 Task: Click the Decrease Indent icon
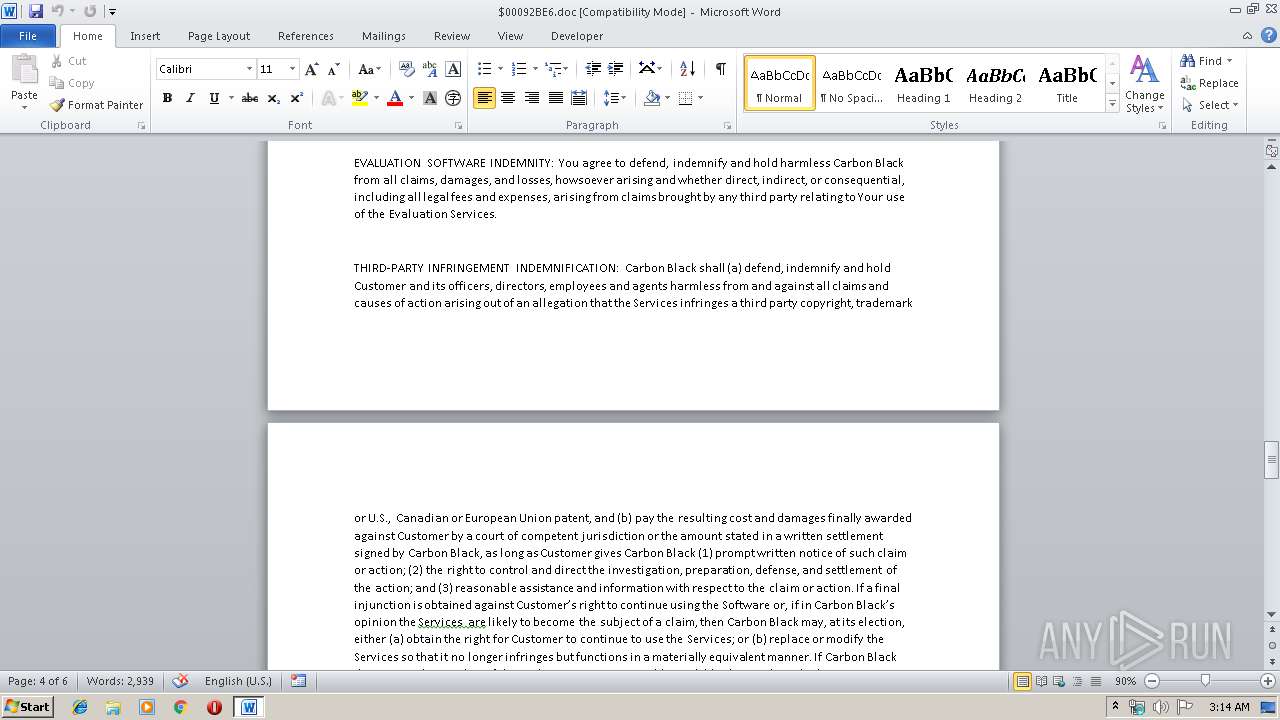click(593, 69)
